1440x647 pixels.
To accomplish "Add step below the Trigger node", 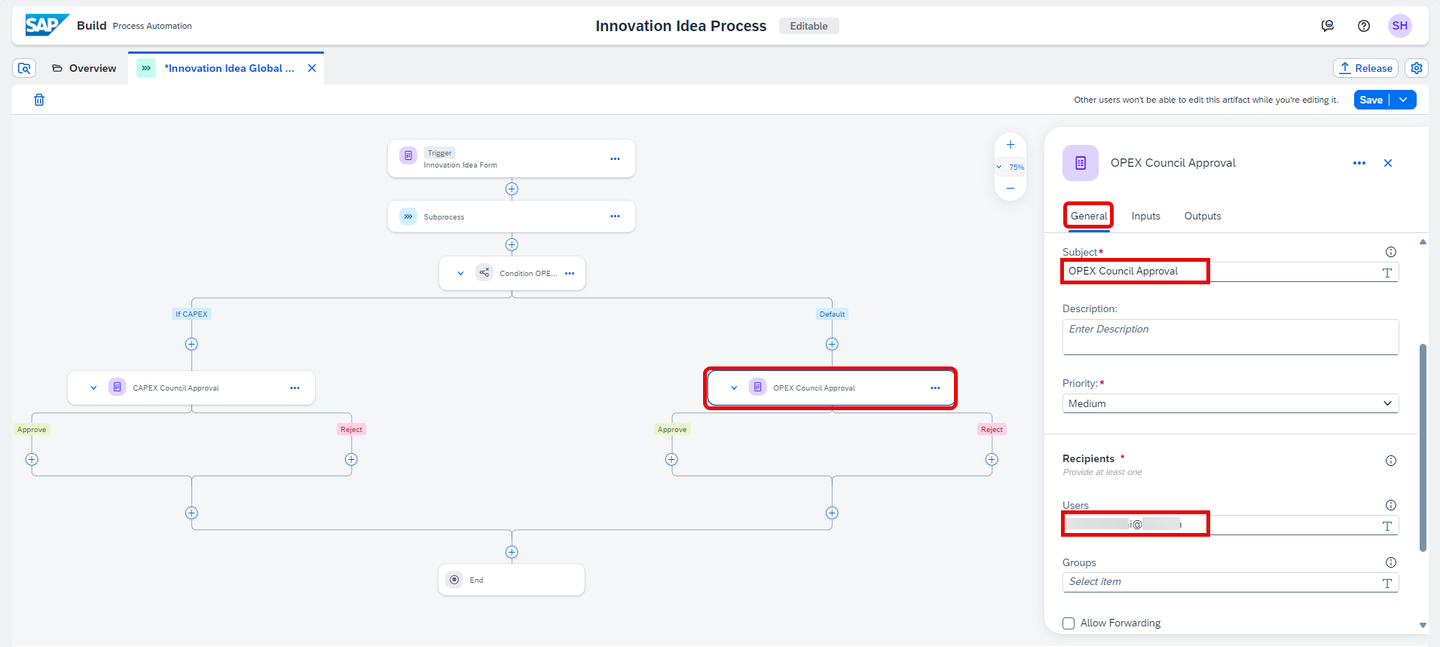I will pyautogui.click(x=511, y=188).
